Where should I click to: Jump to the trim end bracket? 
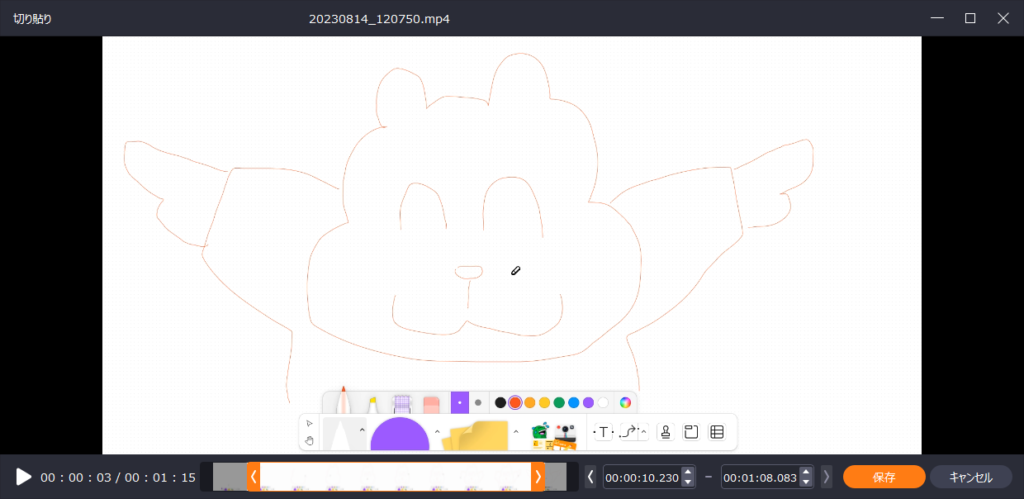coord(827,477)
